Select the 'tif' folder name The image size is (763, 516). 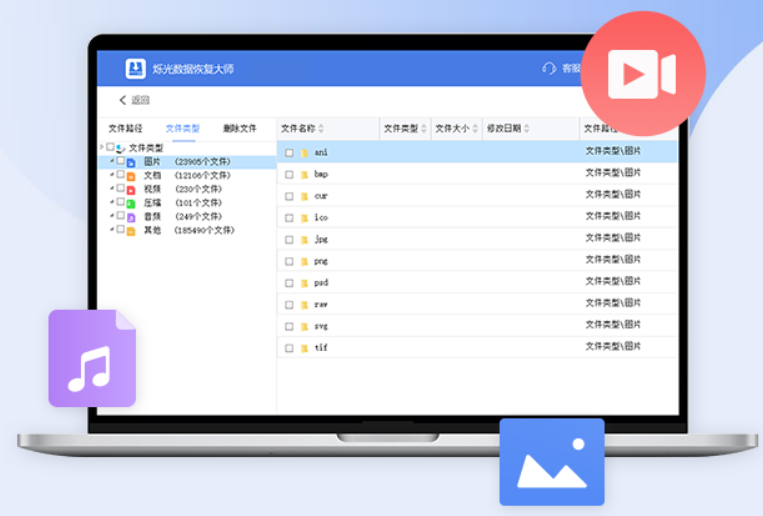click(x=321, y=348)
